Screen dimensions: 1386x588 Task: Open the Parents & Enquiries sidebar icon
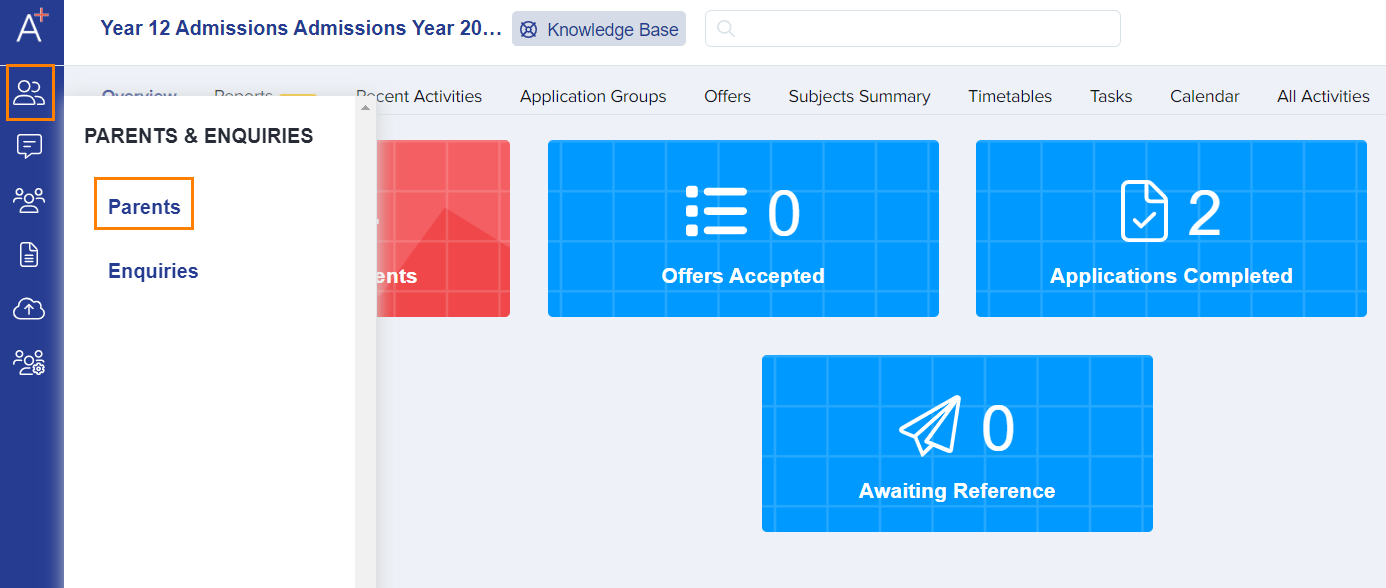[x=30, y=93]
